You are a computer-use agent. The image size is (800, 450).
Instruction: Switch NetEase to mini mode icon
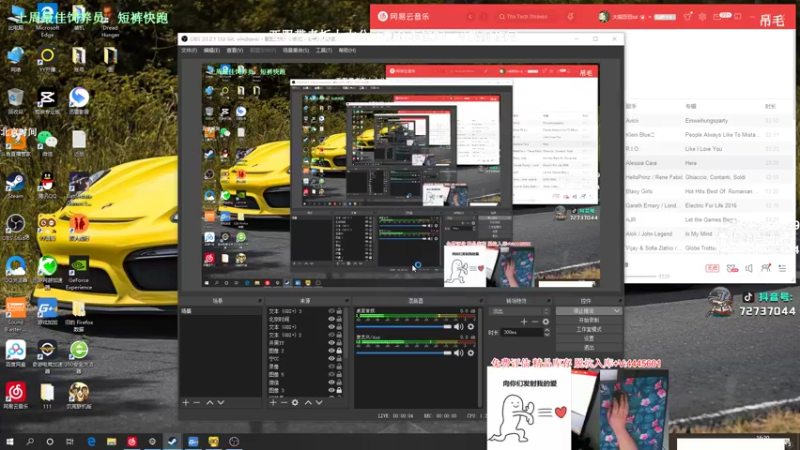738,17
